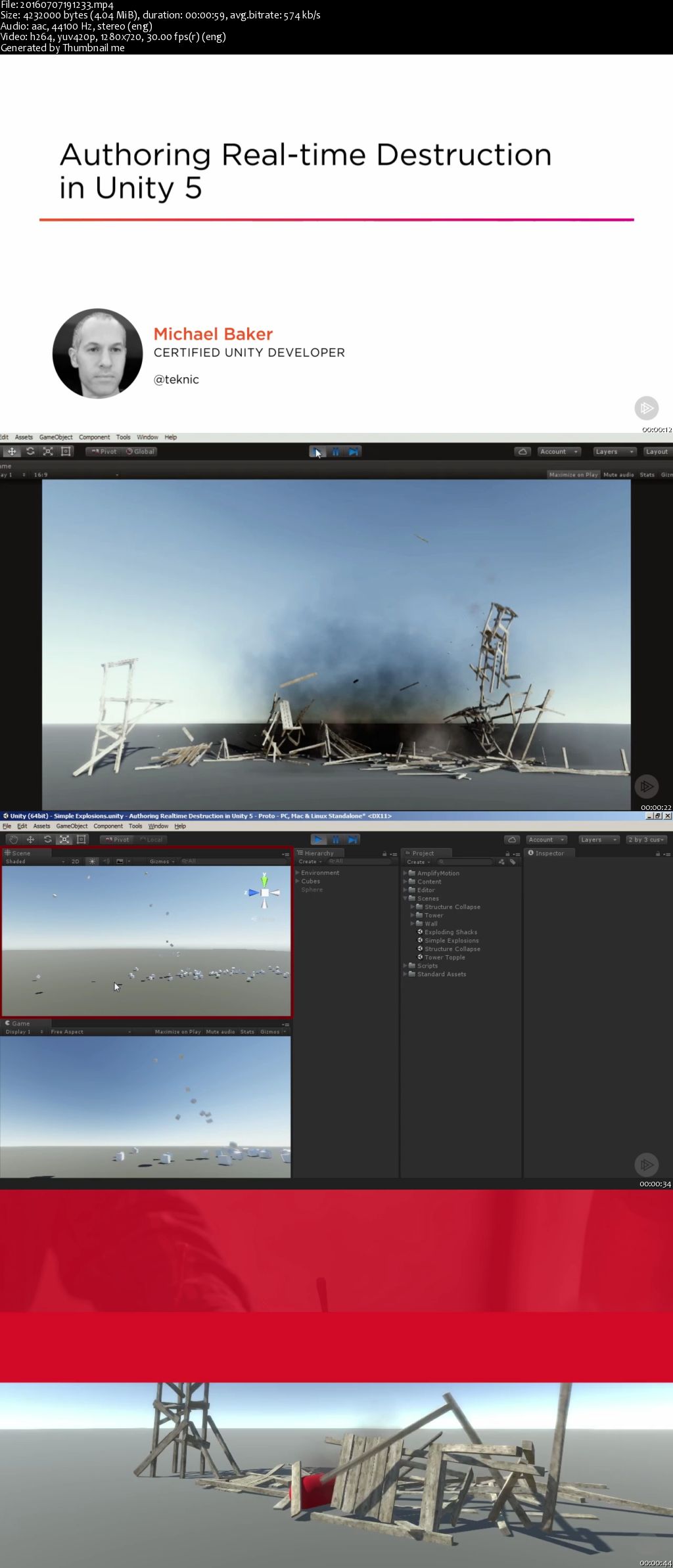Select Sphere object in Hierarchy
673x1568 pixels.
click(312, 890)
